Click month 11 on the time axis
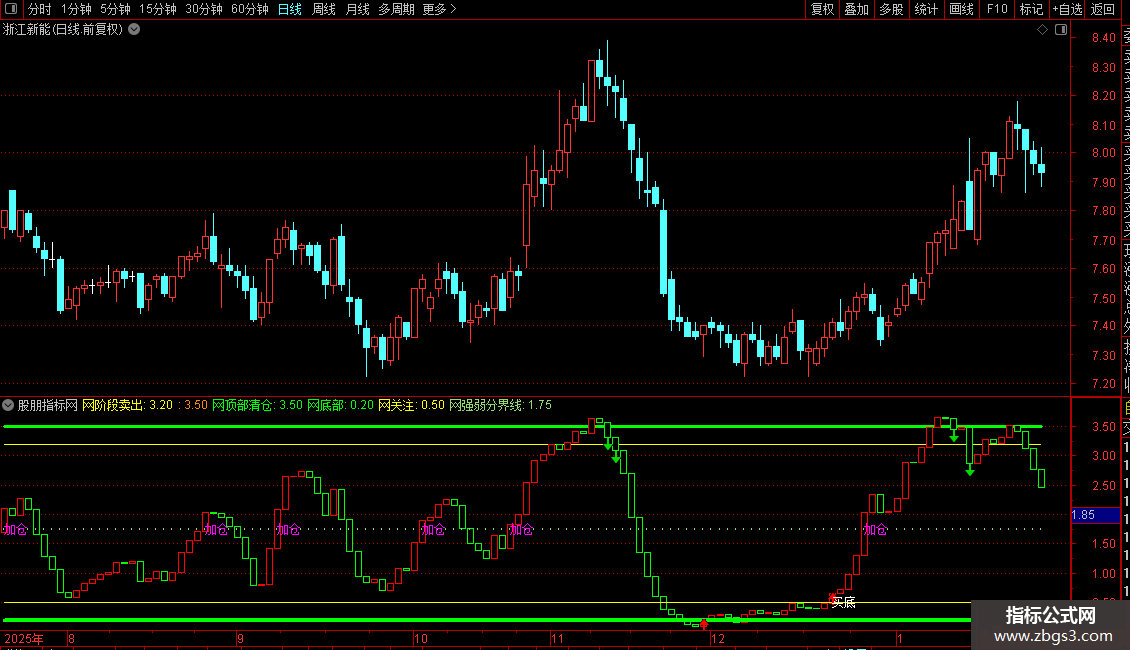Image resolution: width=1130 pixels, height=650 pixels. (557, 638)
